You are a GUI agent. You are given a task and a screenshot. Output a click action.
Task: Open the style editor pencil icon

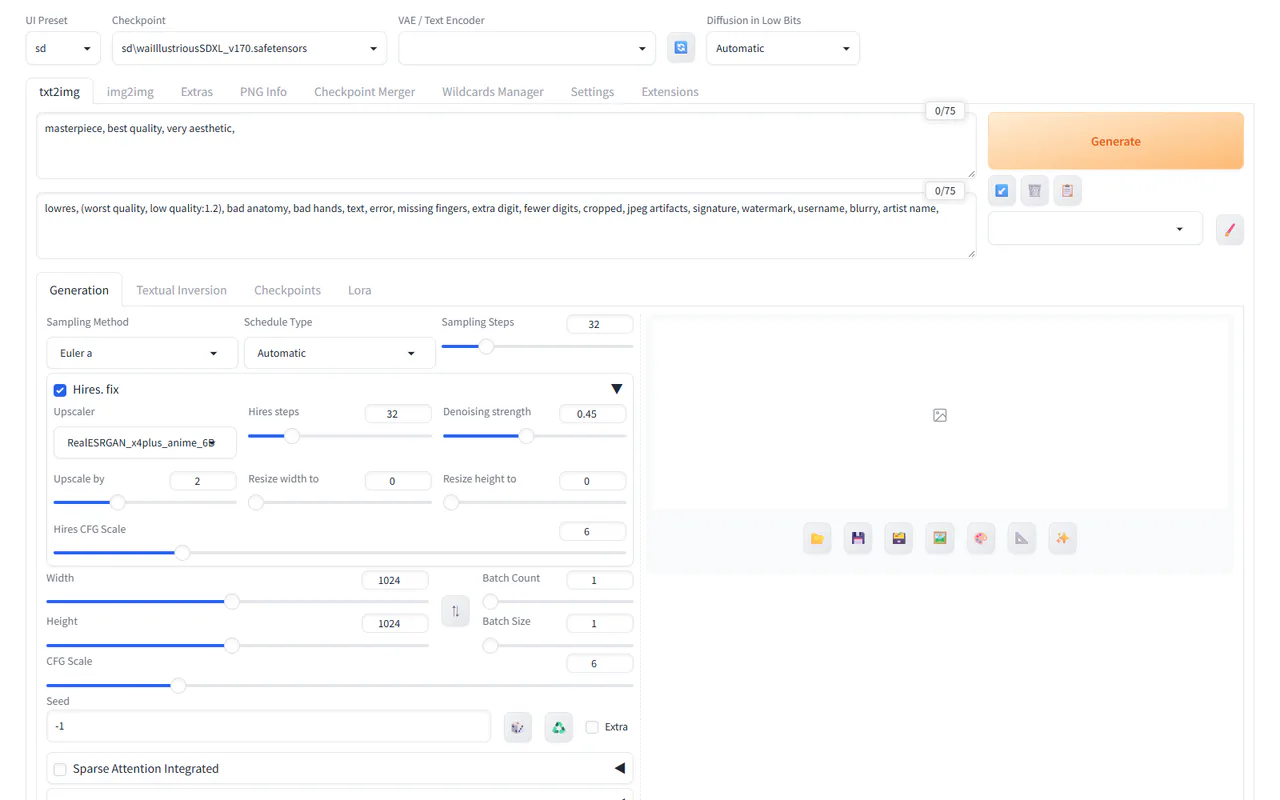click(1230, 229)
